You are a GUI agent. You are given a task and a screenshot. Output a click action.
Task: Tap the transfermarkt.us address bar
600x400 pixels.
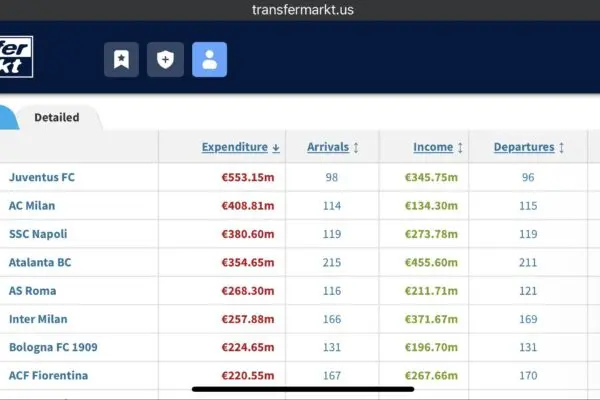pyautogui.click(x=300, y=10)
